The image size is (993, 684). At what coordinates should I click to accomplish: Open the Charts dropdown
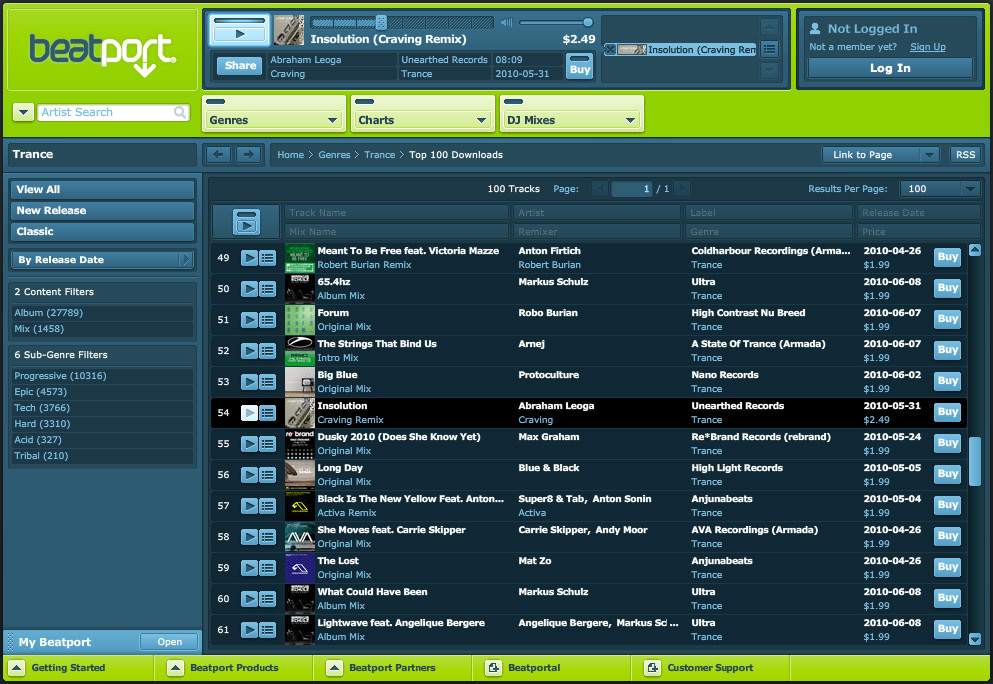tap(422, 120)
